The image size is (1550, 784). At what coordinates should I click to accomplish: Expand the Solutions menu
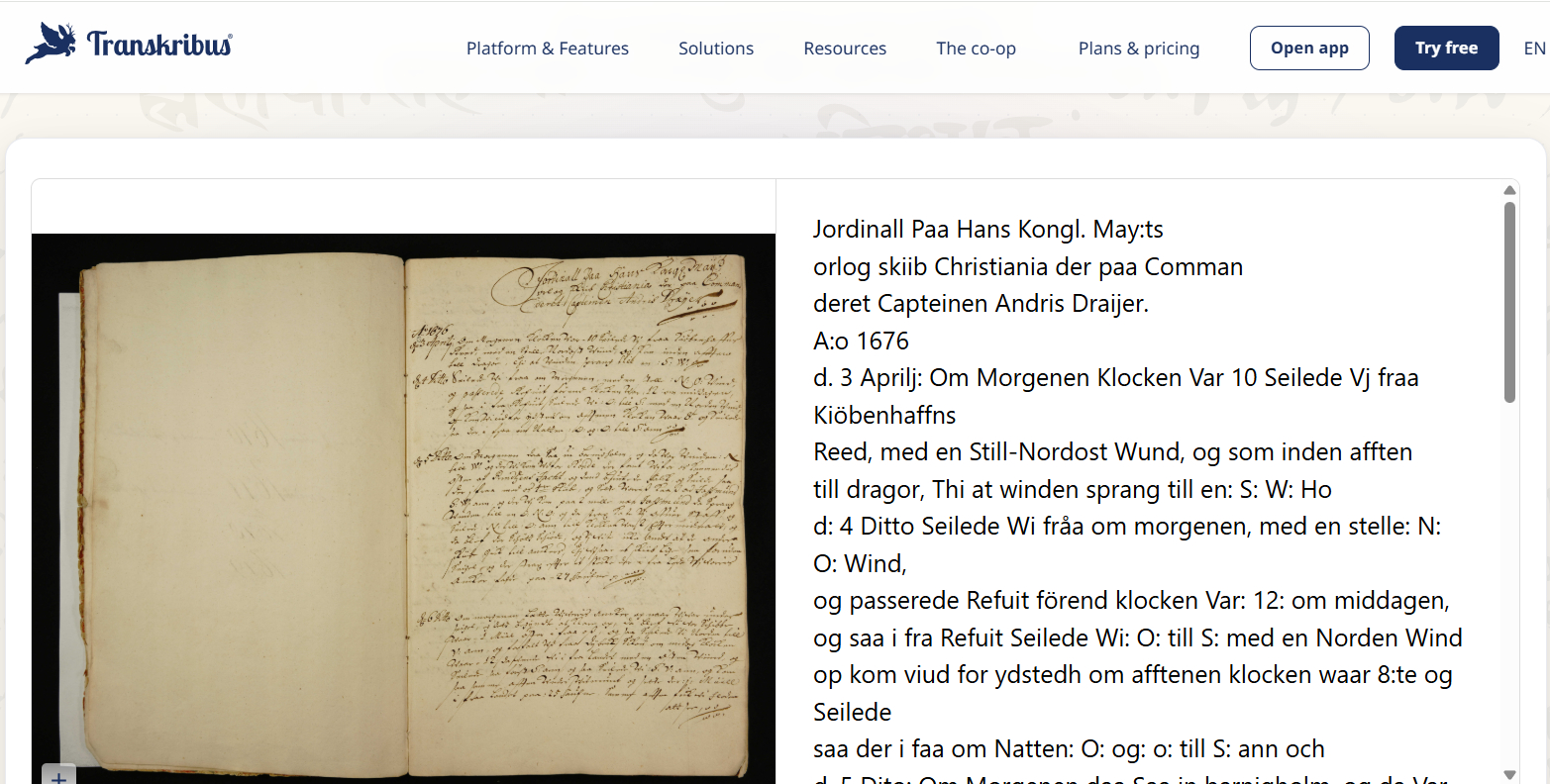(715, 49)
